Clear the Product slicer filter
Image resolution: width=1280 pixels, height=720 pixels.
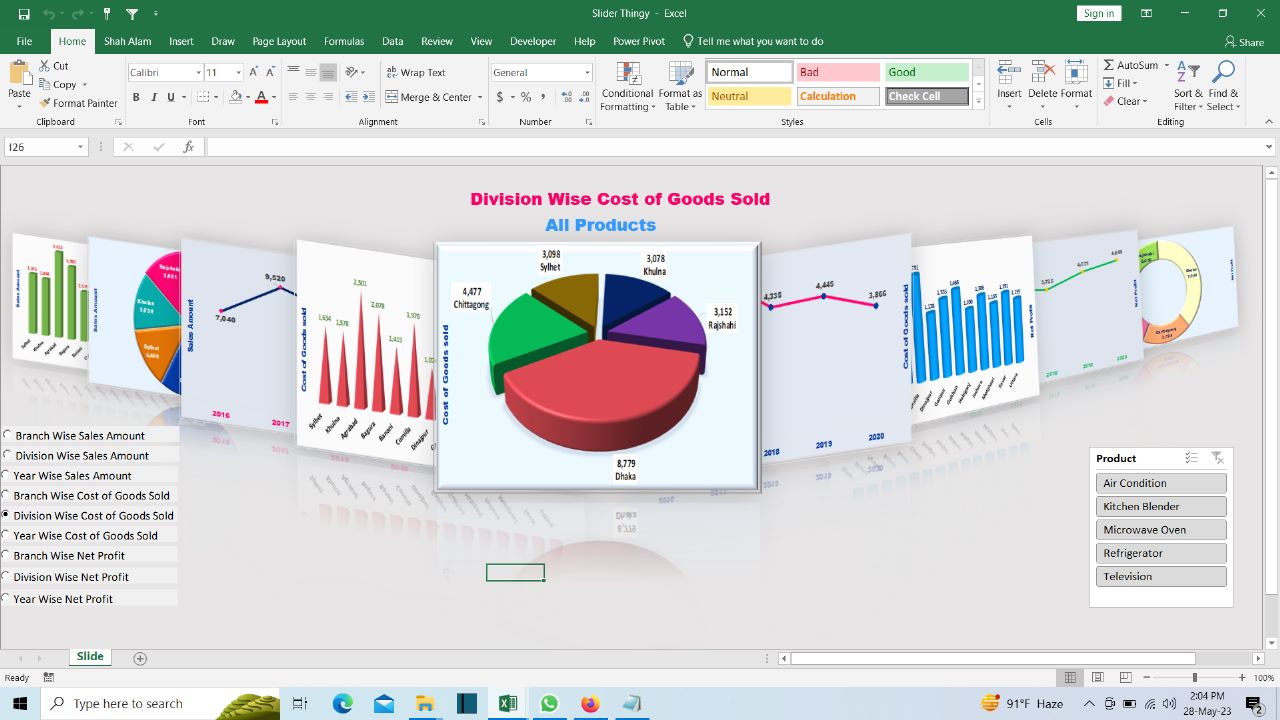pyautogui.click(x=1217, y=458)
